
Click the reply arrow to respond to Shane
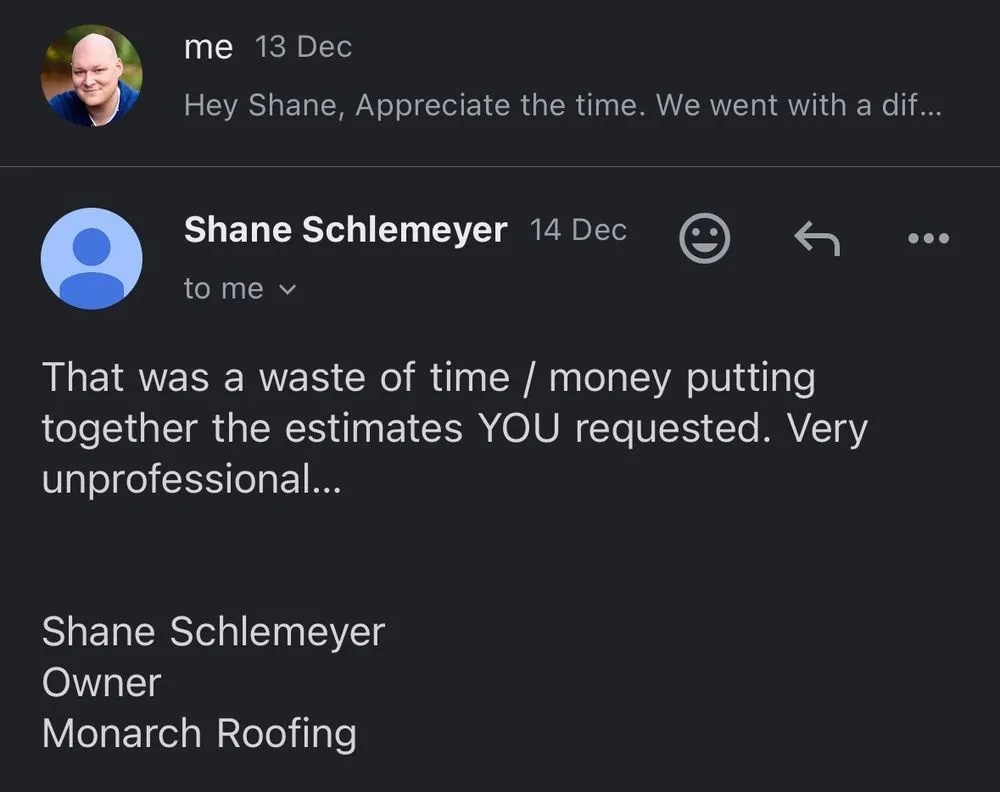[x=816, y=237]
